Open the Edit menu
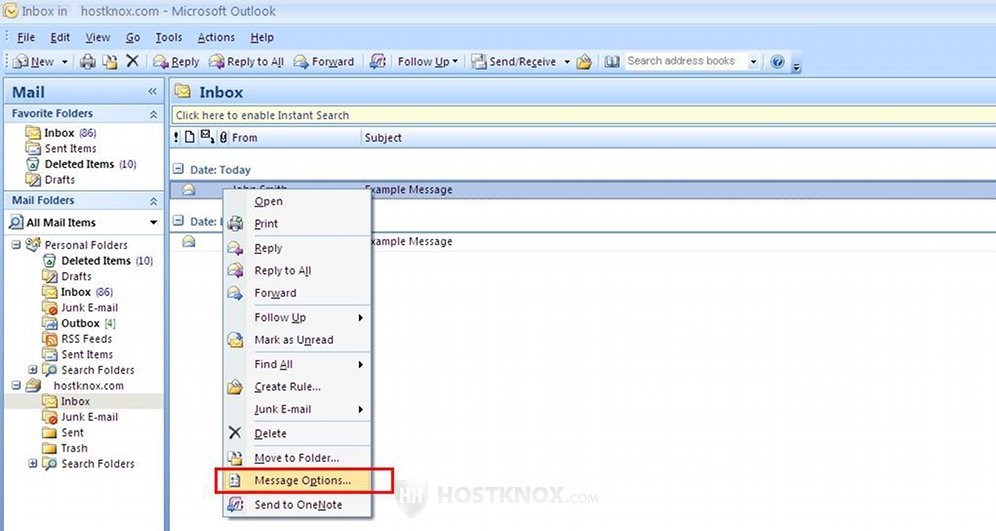Screen dimensions: 996x531 [60, 37]
